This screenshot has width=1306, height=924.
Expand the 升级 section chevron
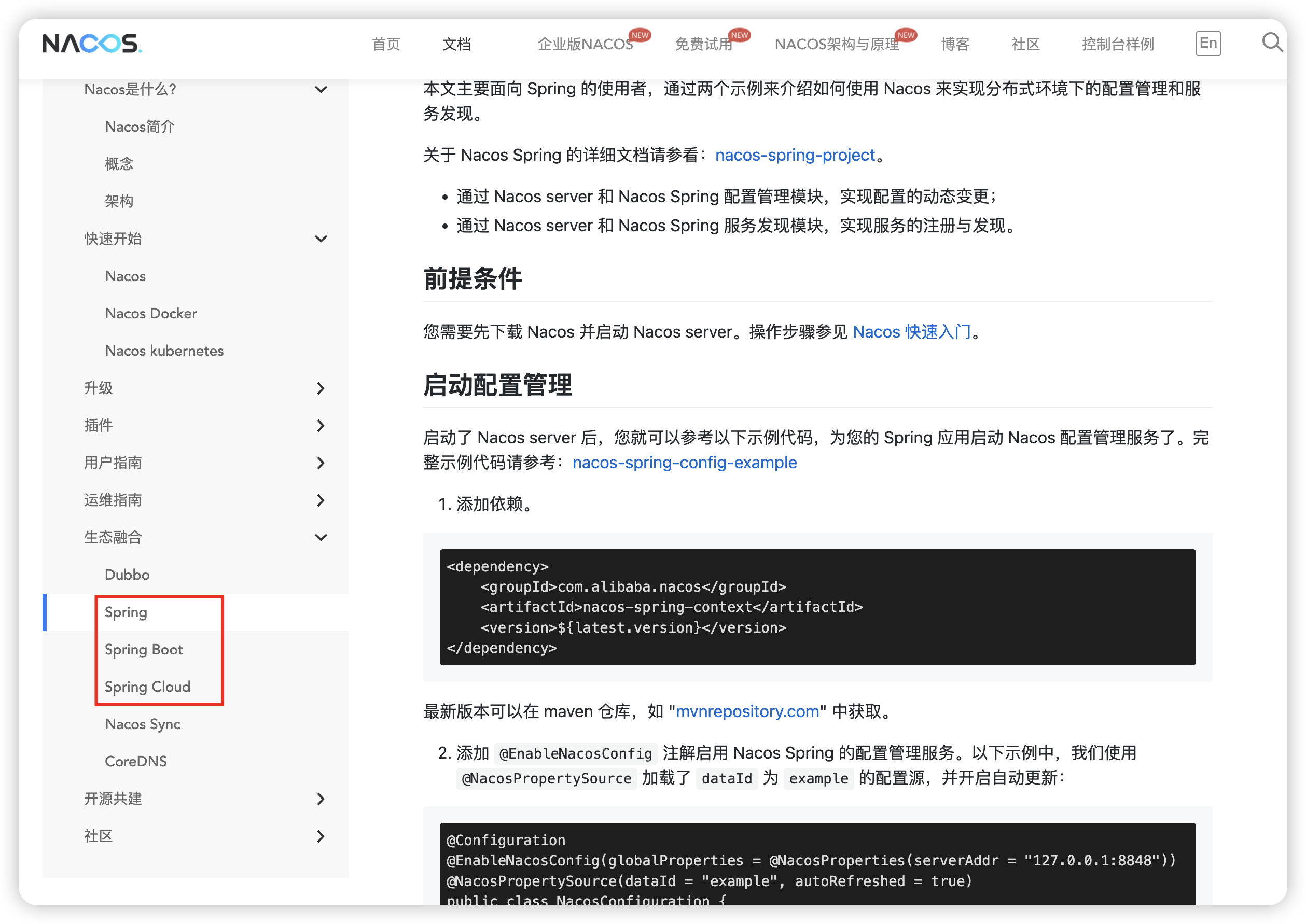[x=321, y=388]
